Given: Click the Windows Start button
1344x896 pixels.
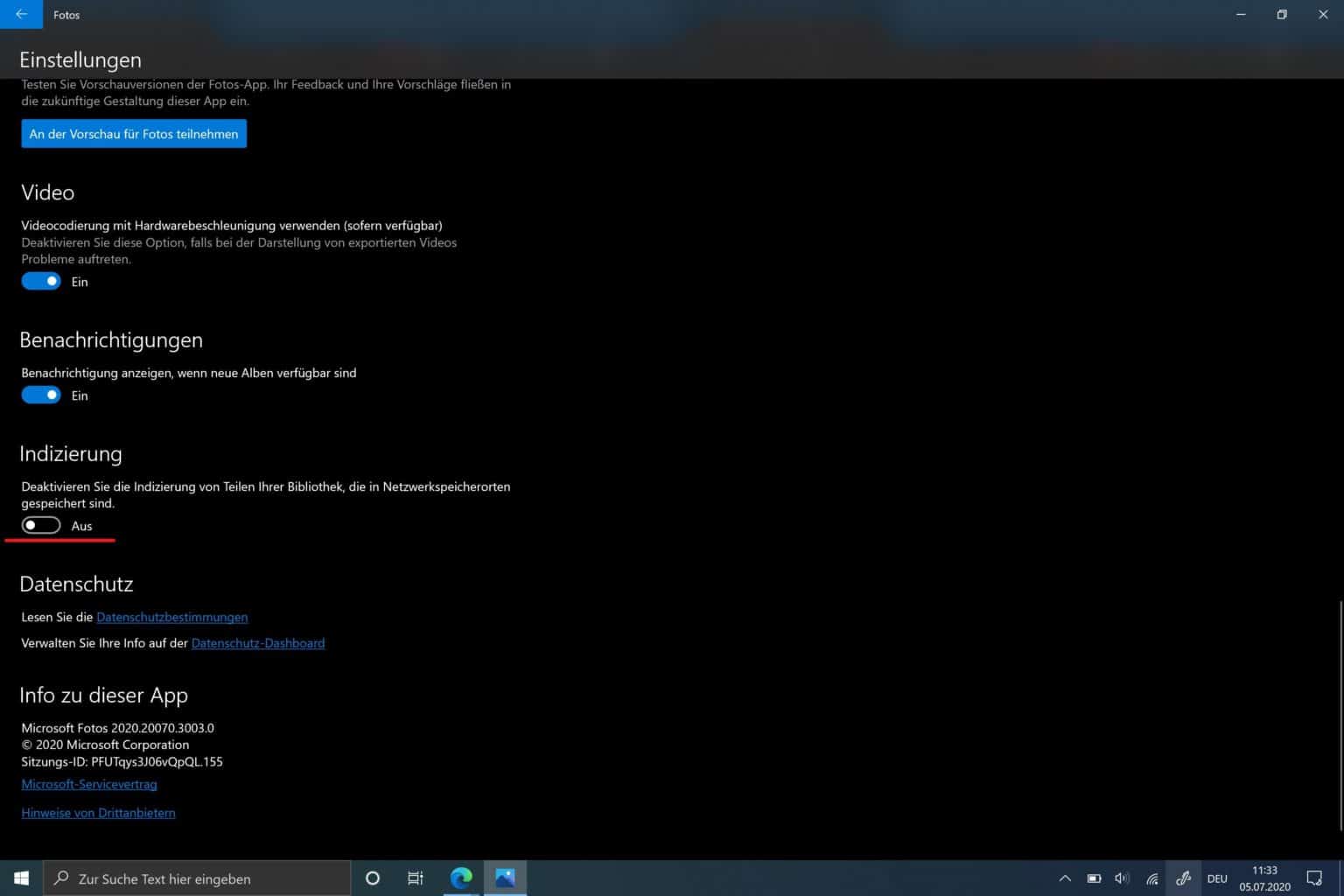Looking at the screenshot, I should pos(19,878).
